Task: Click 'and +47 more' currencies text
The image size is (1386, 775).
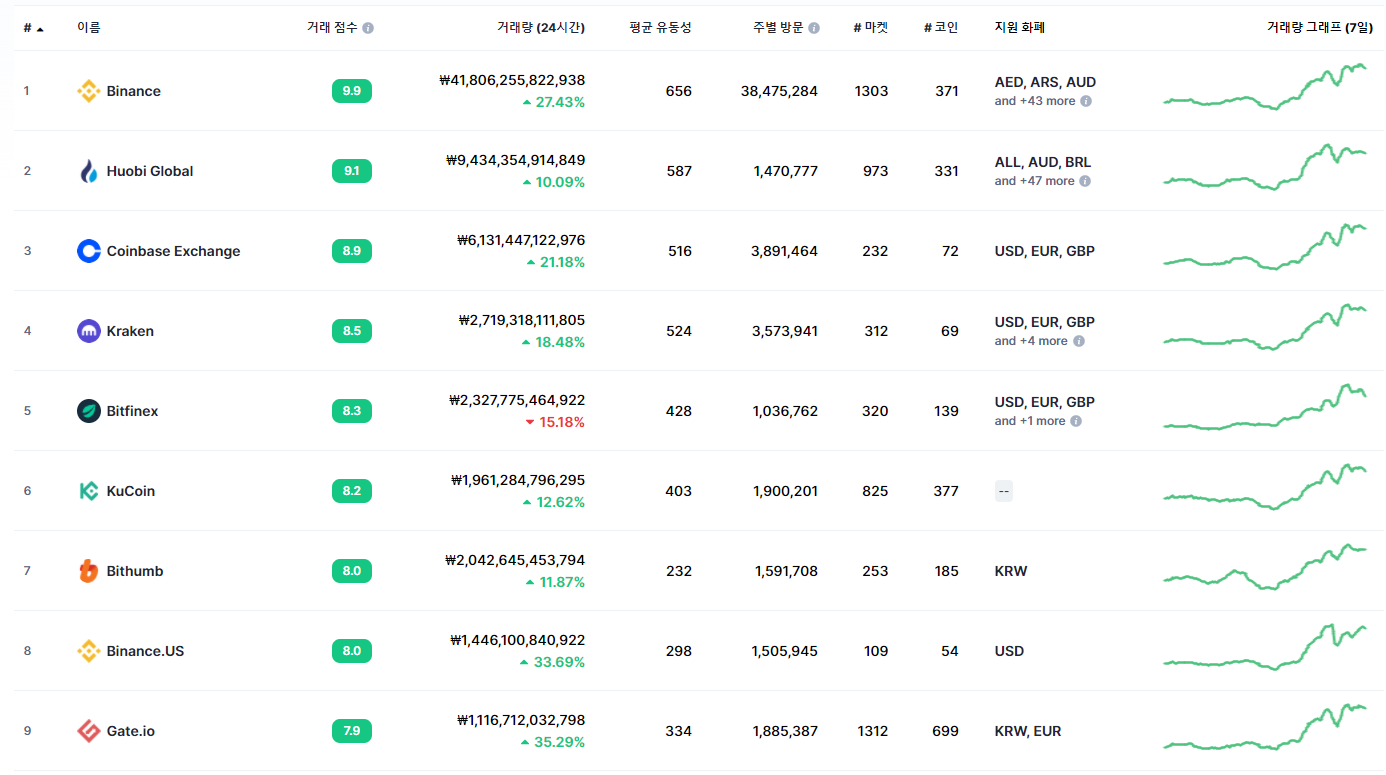Action: coord(1035,181)
